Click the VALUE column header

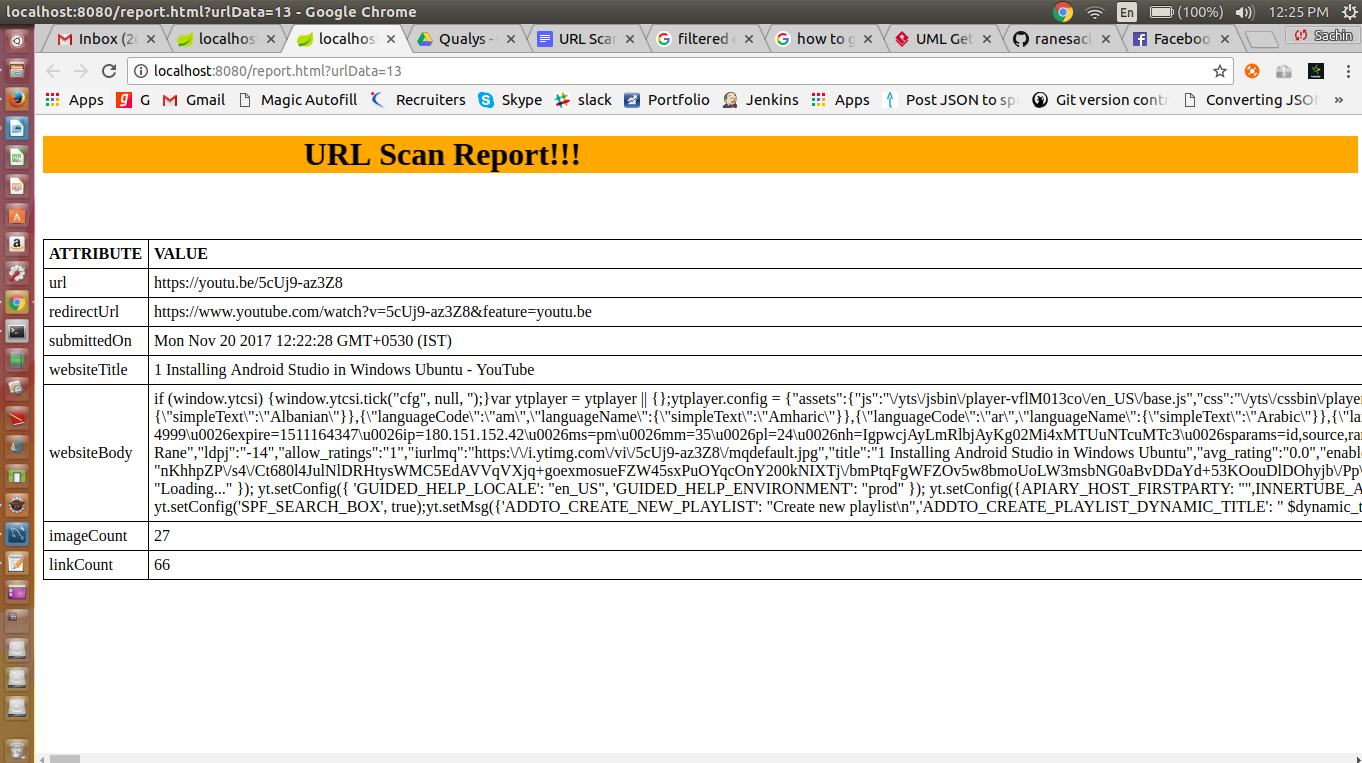181,254
